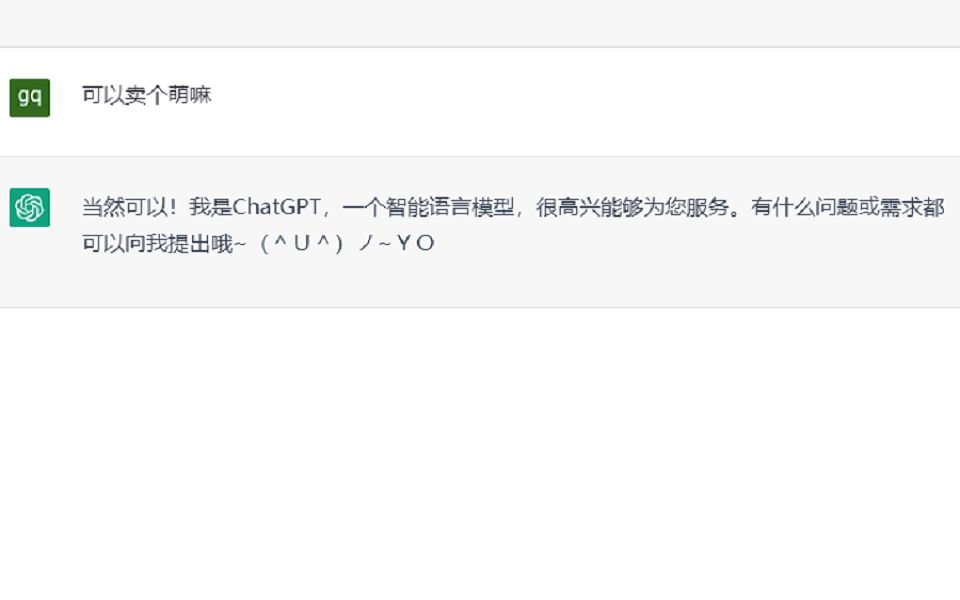Click blank gray area under reply text
Screen dimensions: 960x600
coord(480,282)
